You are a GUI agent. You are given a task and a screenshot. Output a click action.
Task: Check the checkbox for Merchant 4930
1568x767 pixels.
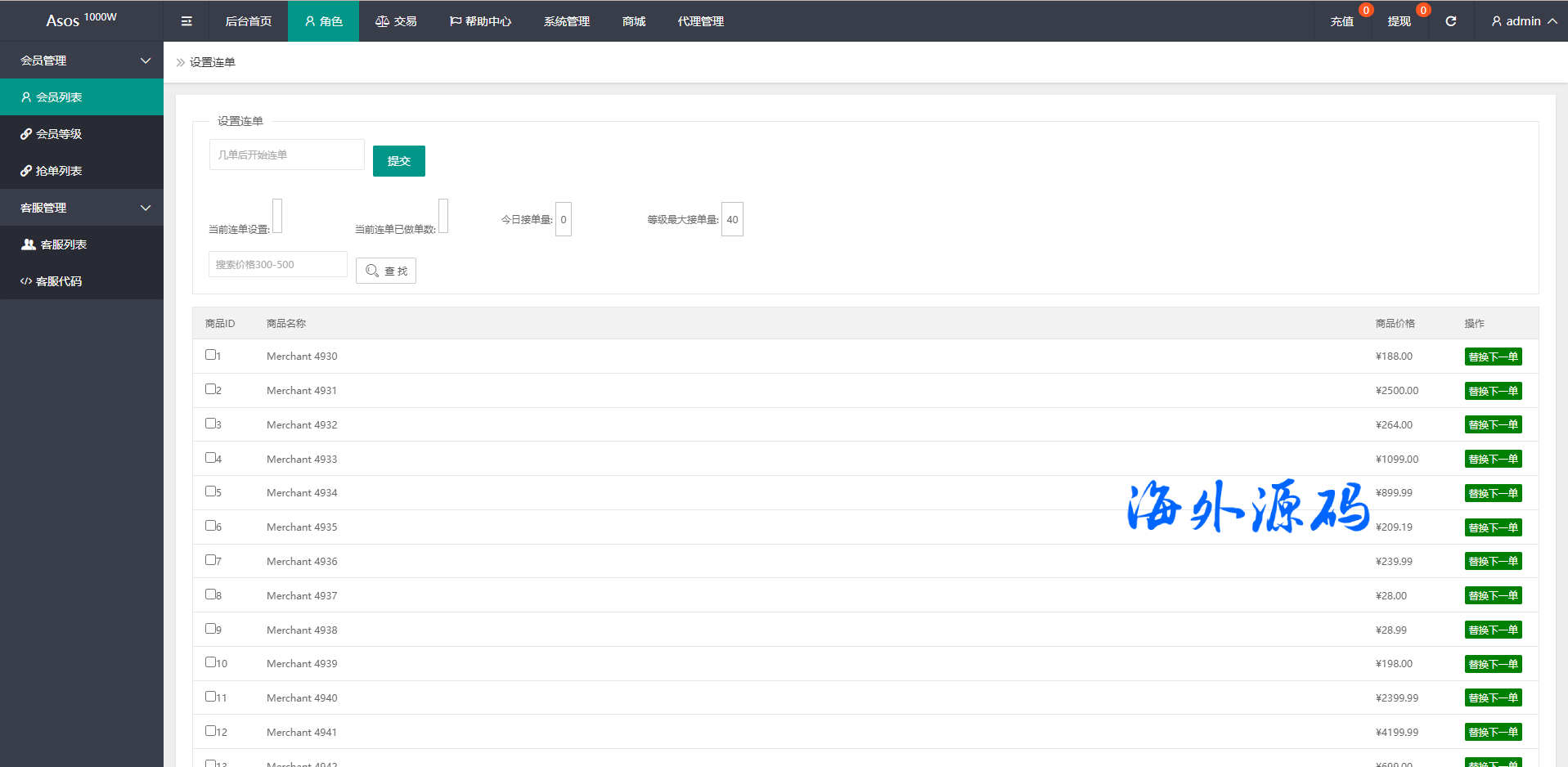(210, 355)
